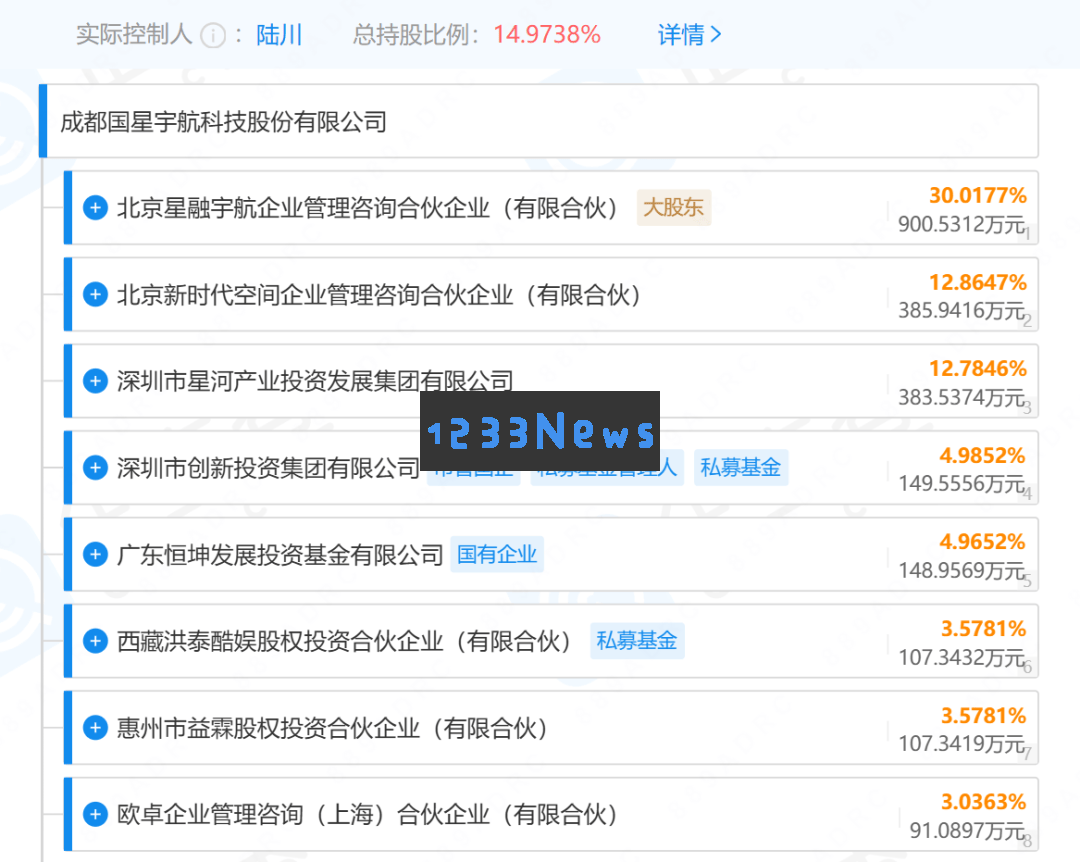The height and width of the screenshot is (862, 1080).
Task: Open 广东恒坤发展投资基金有限公司 company name
Action: coord(280,555)
